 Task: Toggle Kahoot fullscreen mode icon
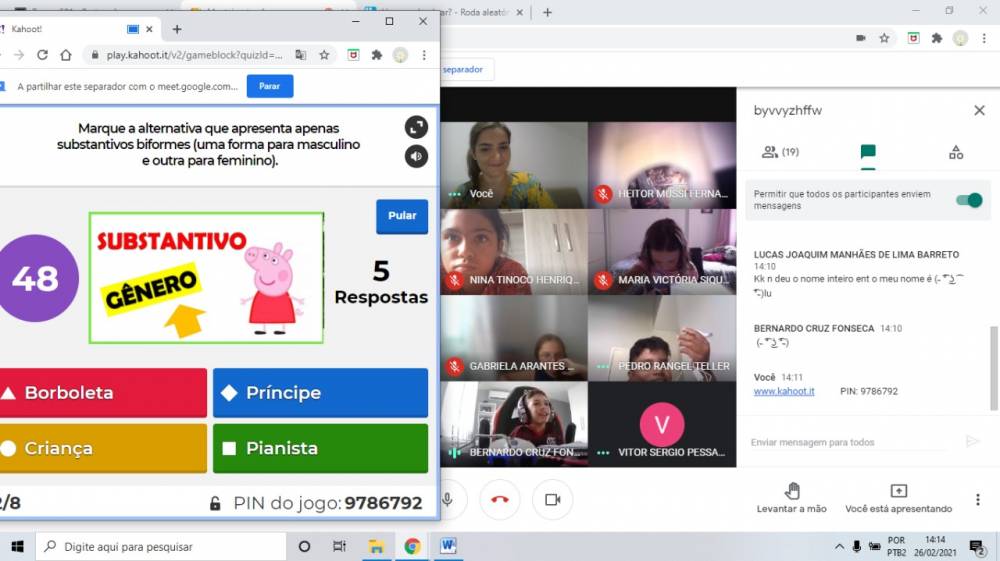(x=416, y=127)
